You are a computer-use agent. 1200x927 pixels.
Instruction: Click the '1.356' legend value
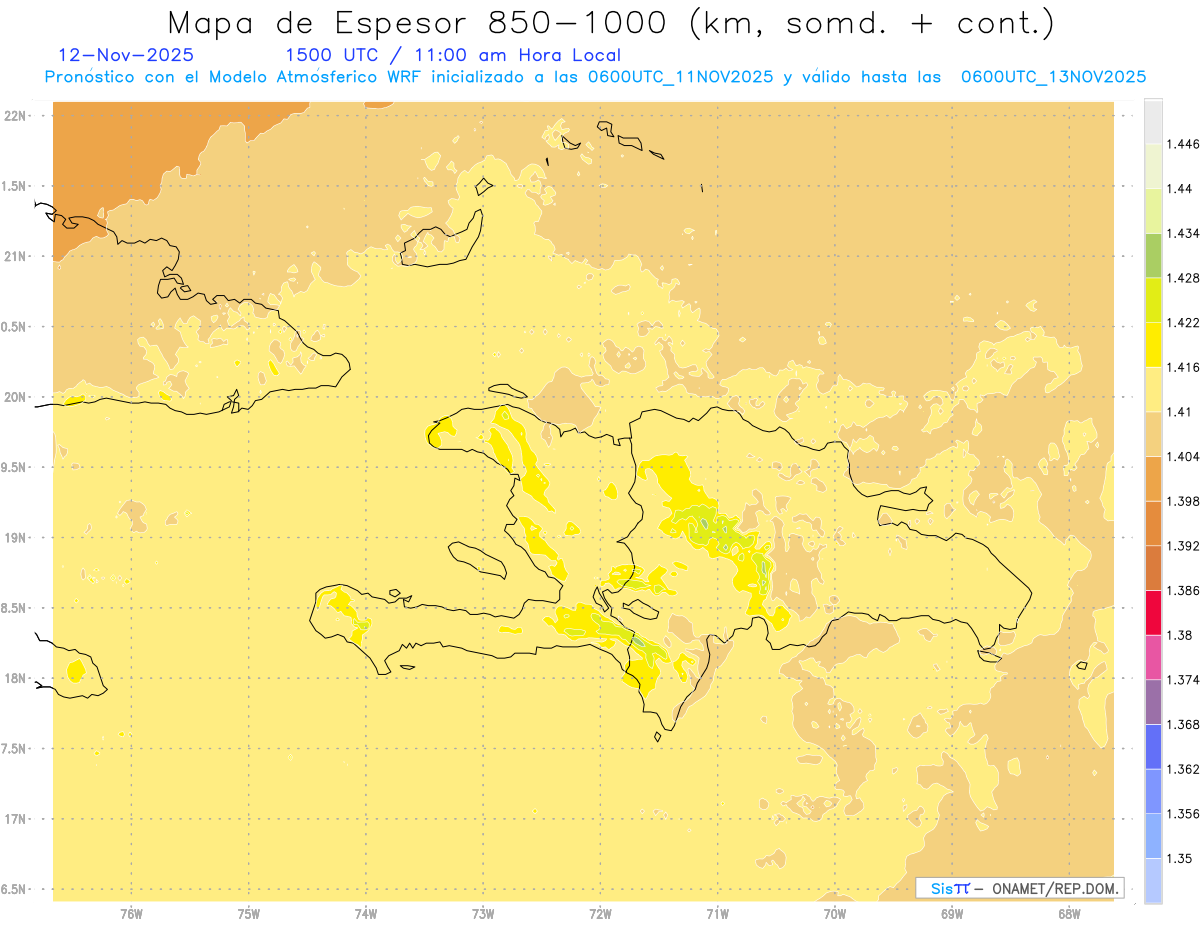1183,814
